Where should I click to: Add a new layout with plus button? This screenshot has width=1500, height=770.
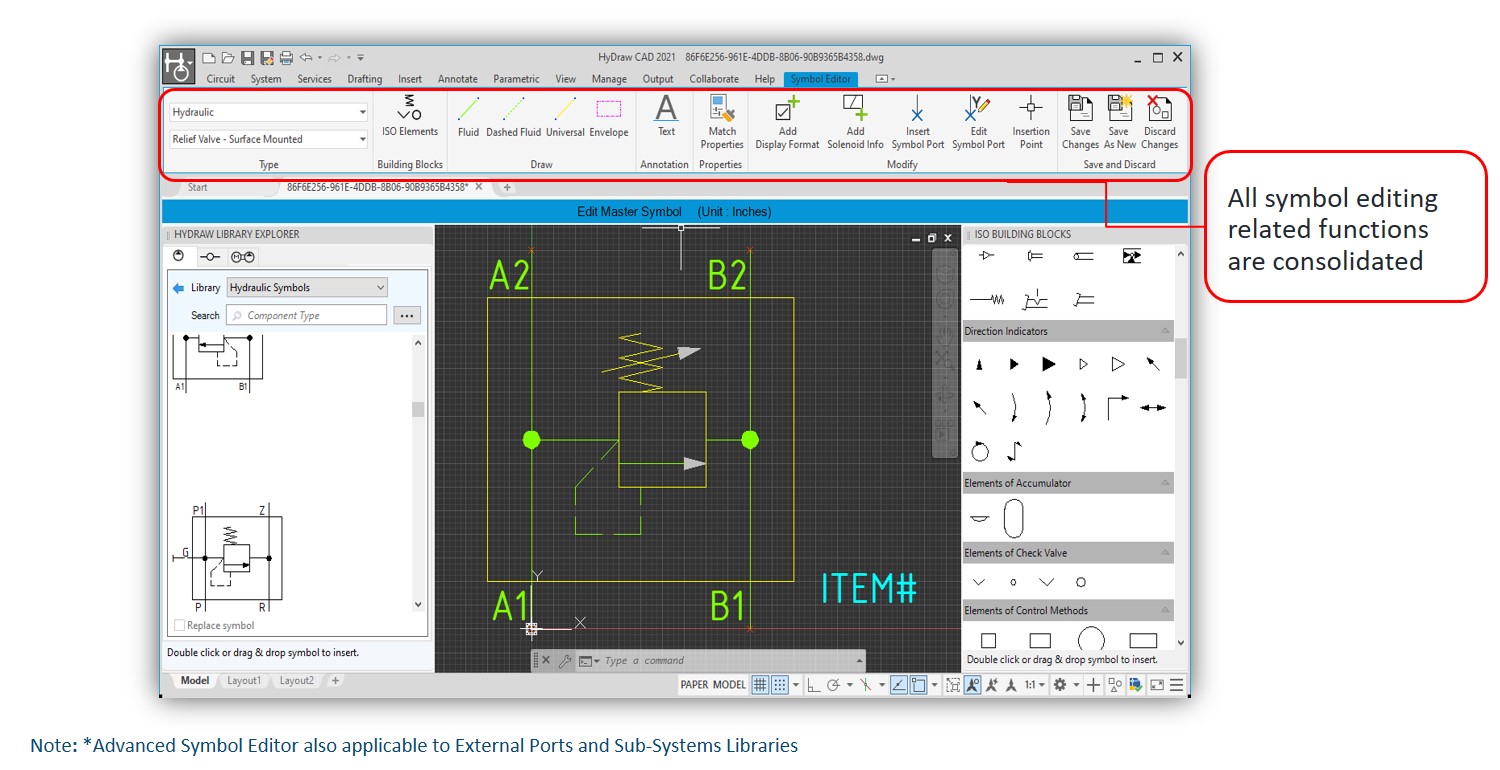point(335,681)
